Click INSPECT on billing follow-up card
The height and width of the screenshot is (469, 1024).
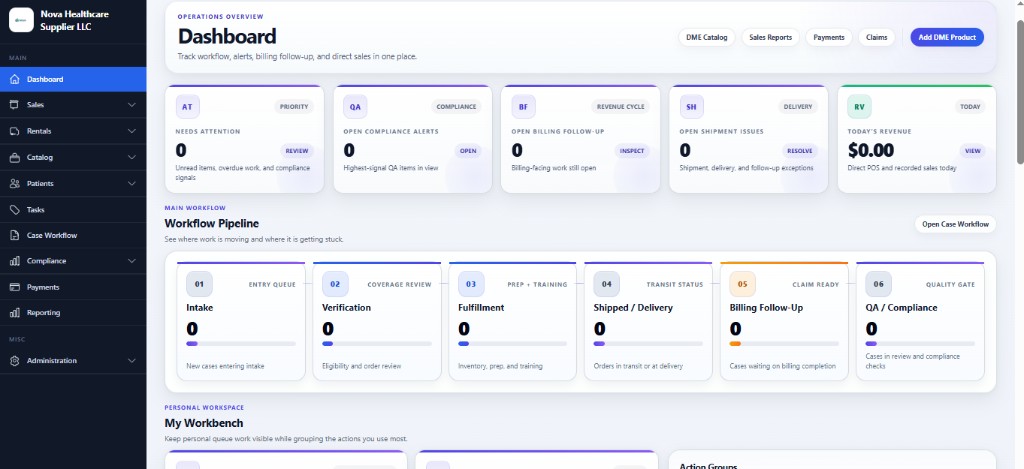632,151
